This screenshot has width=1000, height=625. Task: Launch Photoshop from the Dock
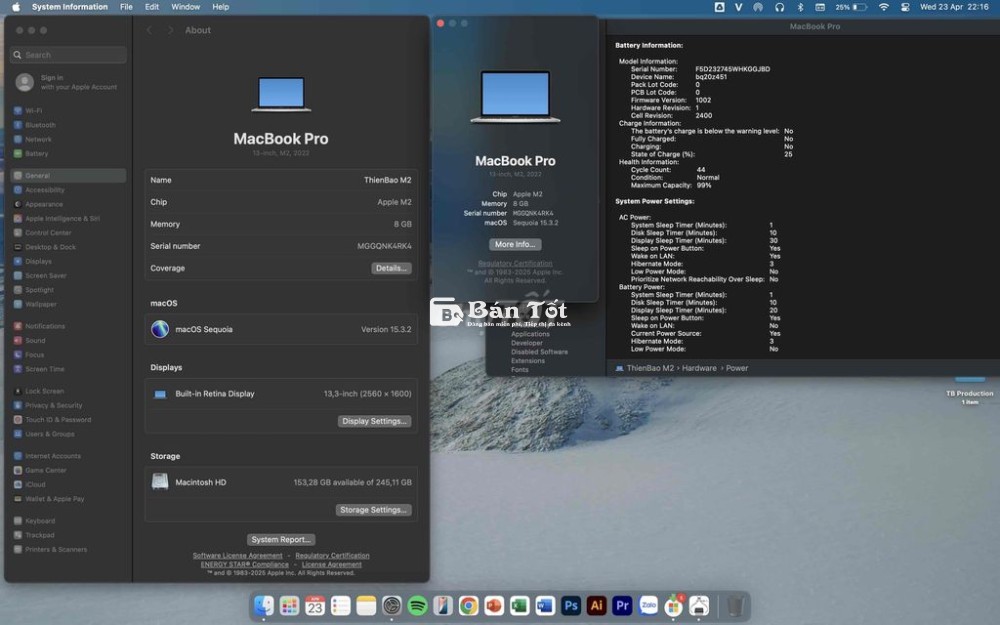pos(571,605)
